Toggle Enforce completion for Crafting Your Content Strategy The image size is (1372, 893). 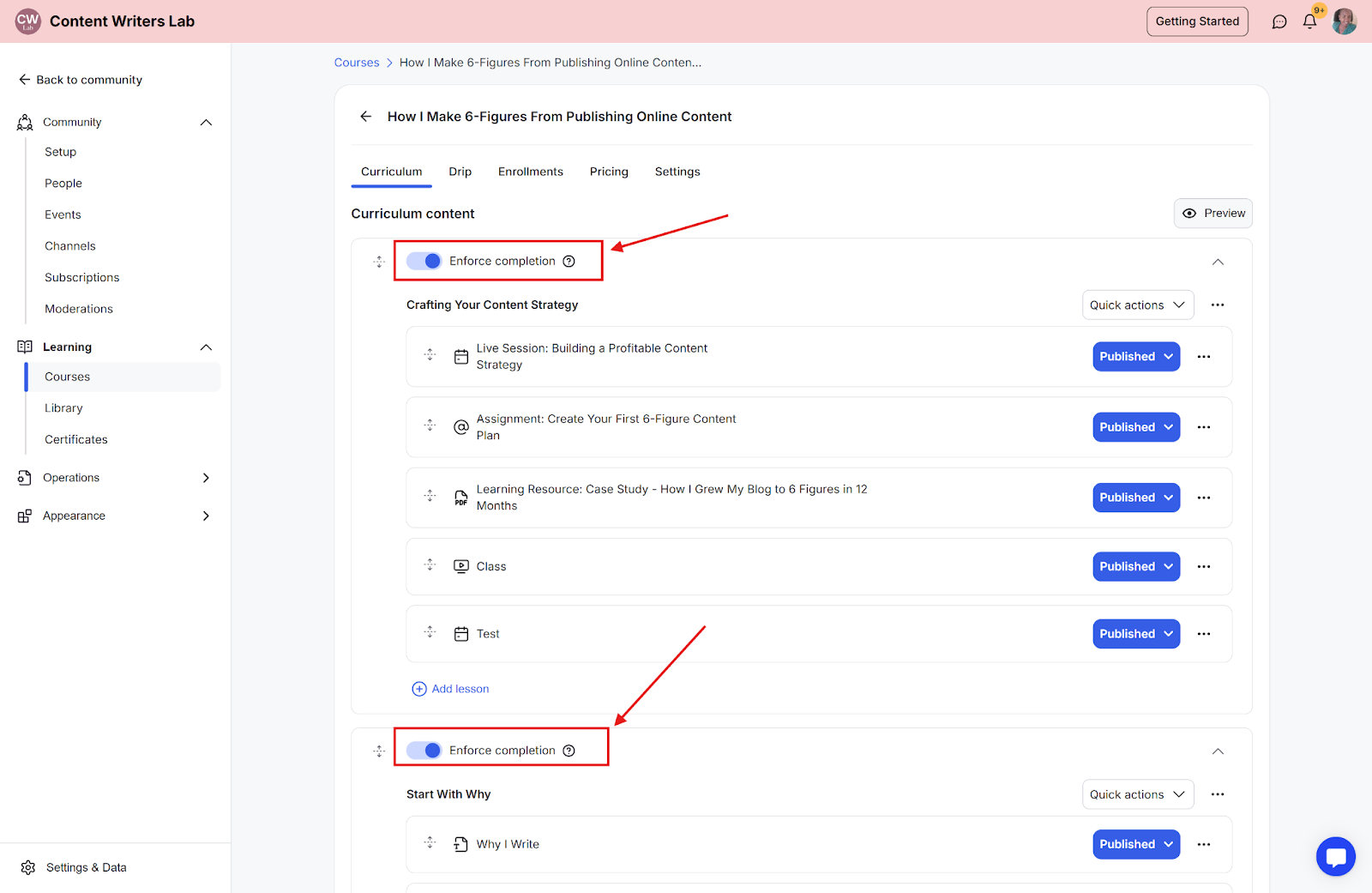424,261
